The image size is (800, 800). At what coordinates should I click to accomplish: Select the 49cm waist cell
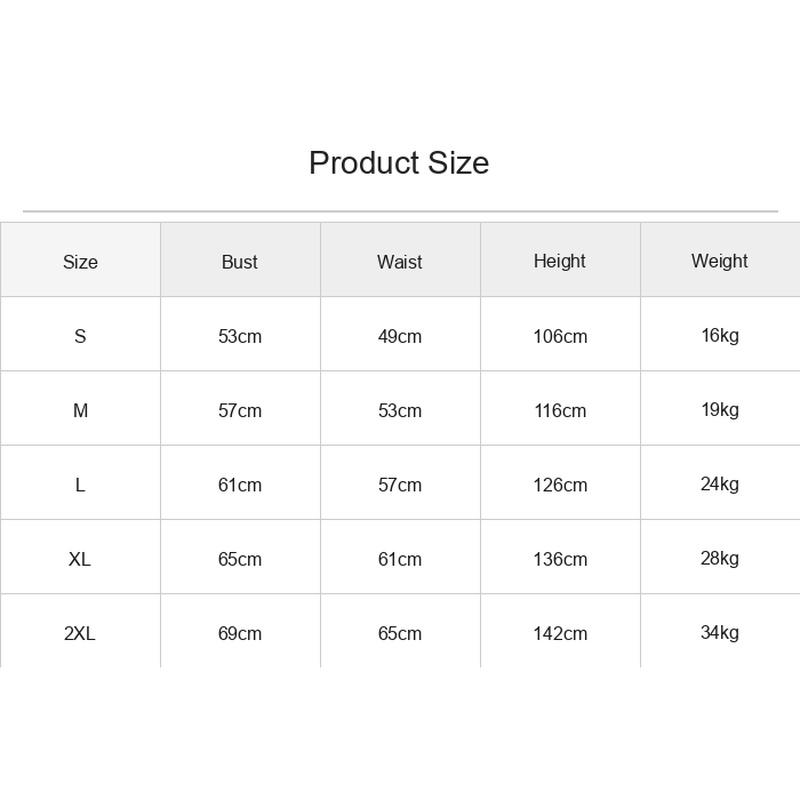click(x=399, y=336)
